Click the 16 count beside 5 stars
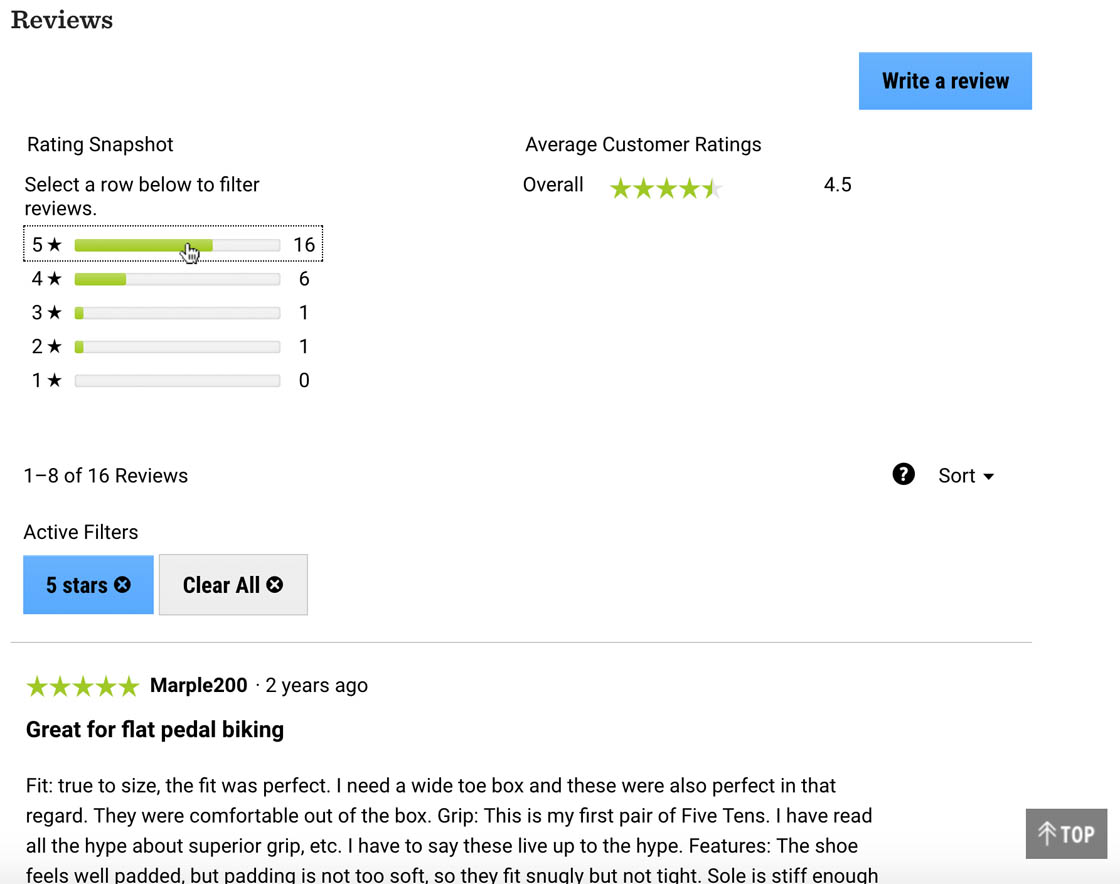 point(304,245)
